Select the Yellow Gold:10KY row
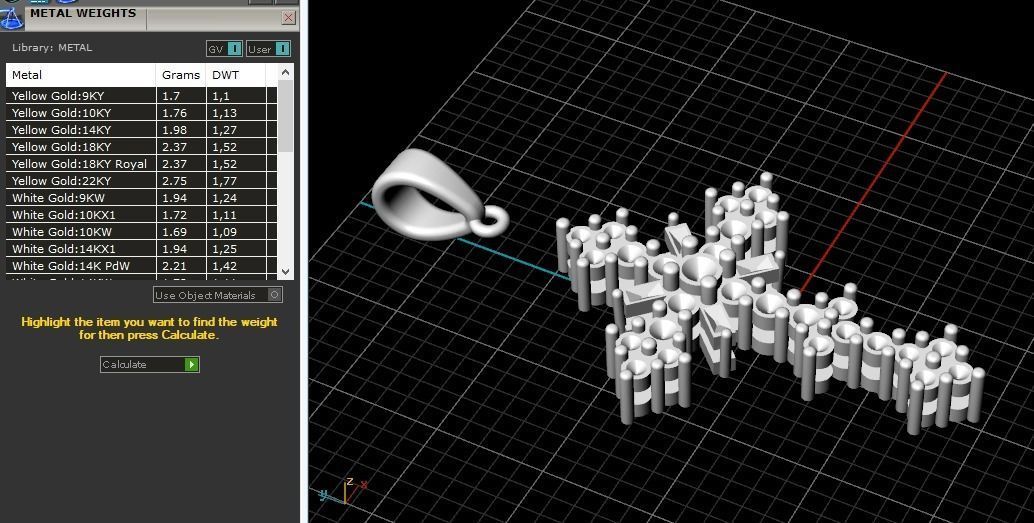This screenshot has height=523, width=1034. pyautogui.click(x=142, y=113)
